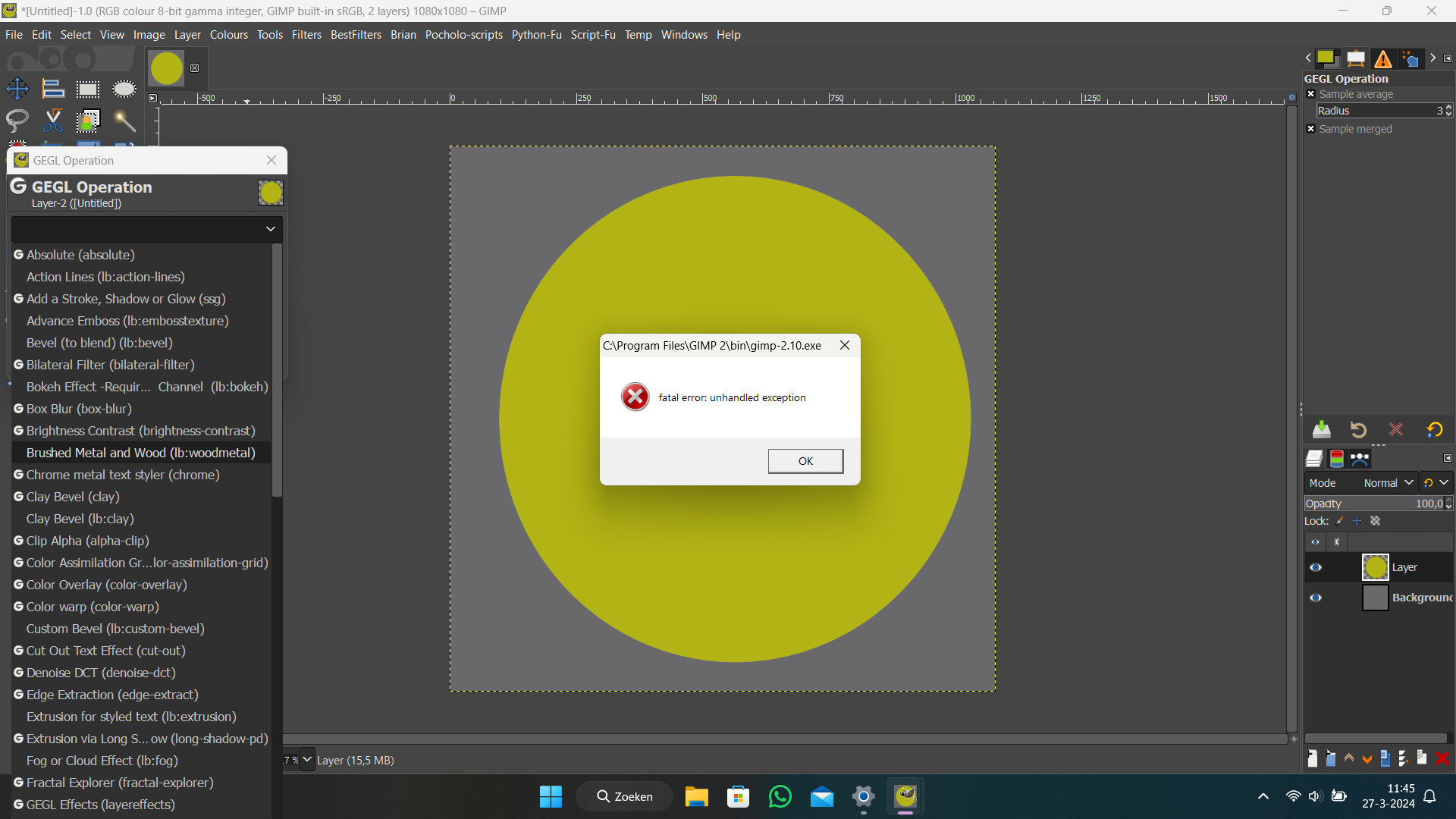Select the Fuzzy Select magic wand
Image resolution: width=1456 pixels, height=819 pixels.
tap(124, 121)
